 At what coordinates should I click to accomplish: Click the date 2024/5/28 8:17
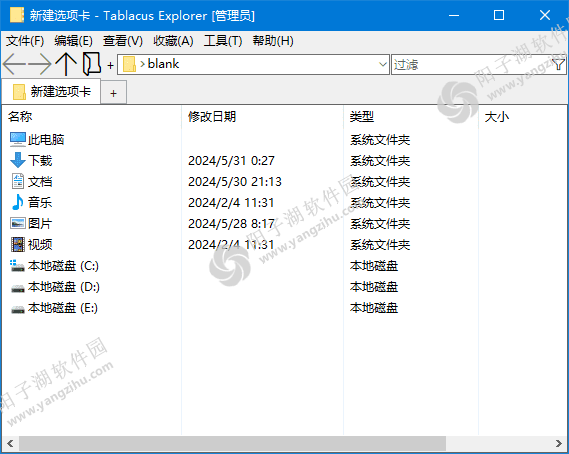coord(231,224)
